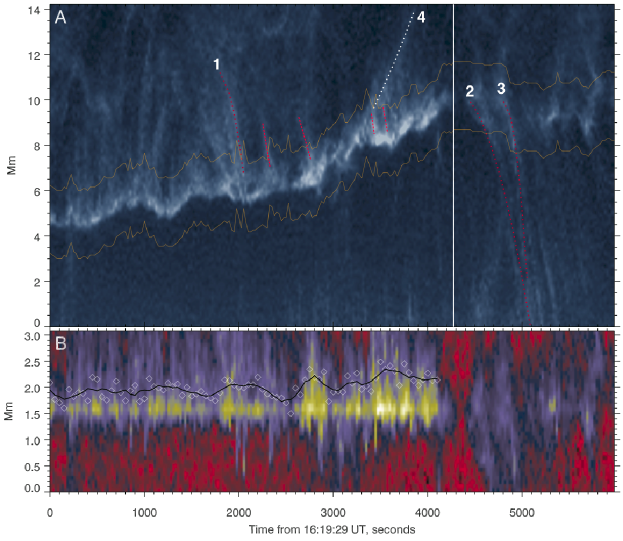
Task: Click the 0.5 tick label on panel B axis
Action: click(33, 466)
